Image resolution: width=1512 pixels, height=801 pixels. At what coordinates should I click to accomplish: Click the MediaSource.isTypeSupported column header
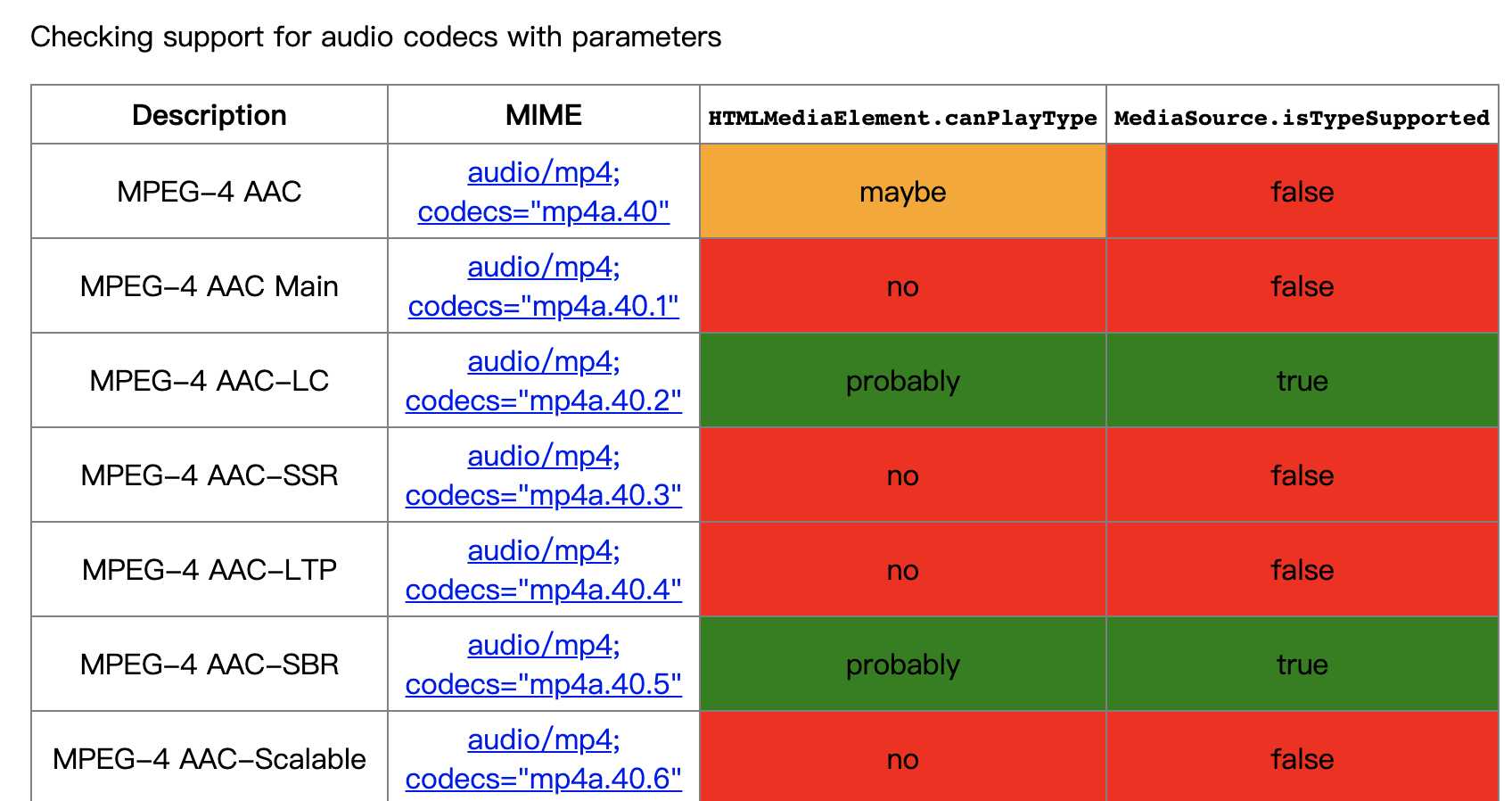(1302, 114)
